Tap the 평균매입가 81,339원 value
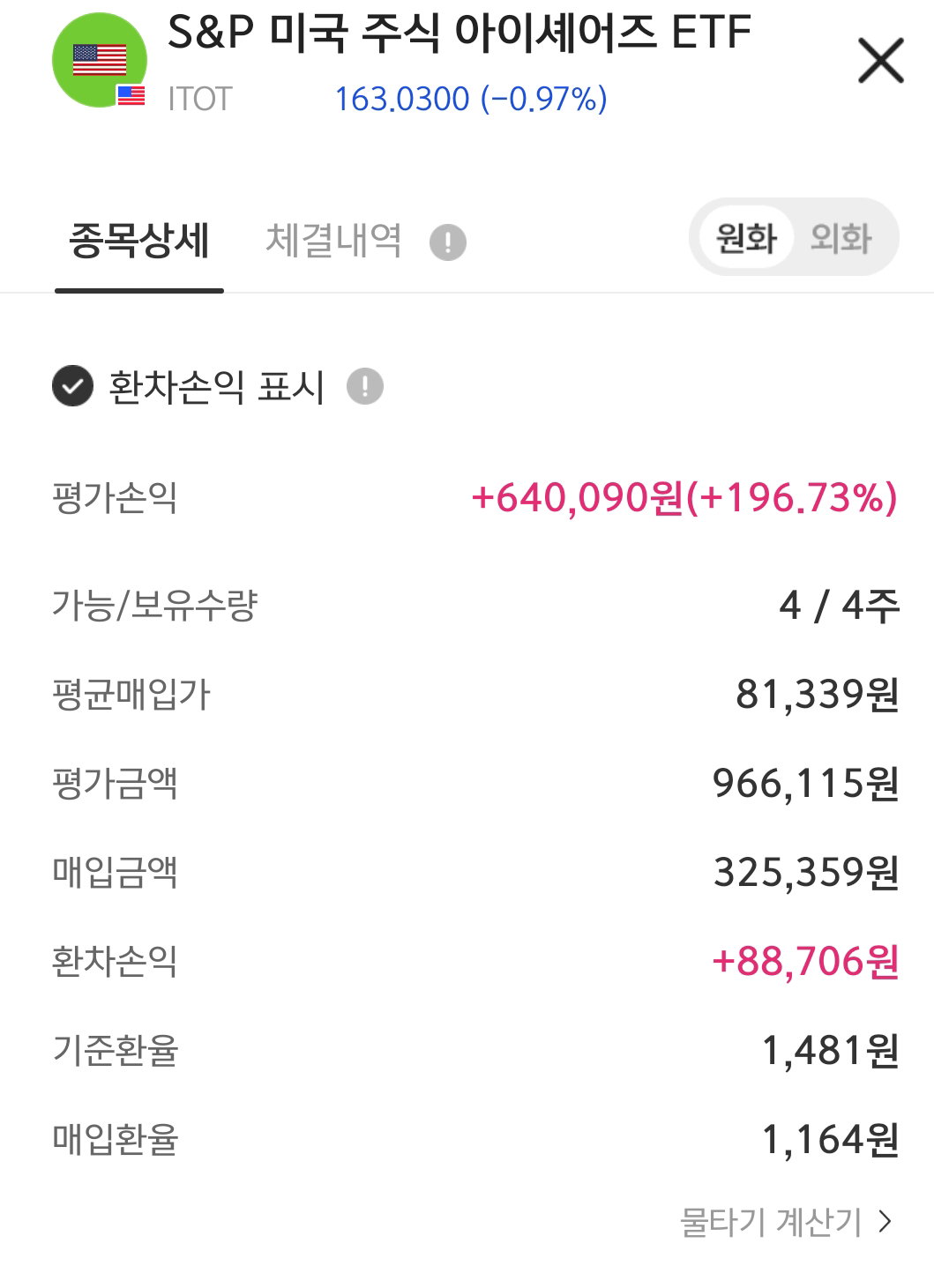The height and width of the screenshot is (1288, 934). click(x=818, y=694)
